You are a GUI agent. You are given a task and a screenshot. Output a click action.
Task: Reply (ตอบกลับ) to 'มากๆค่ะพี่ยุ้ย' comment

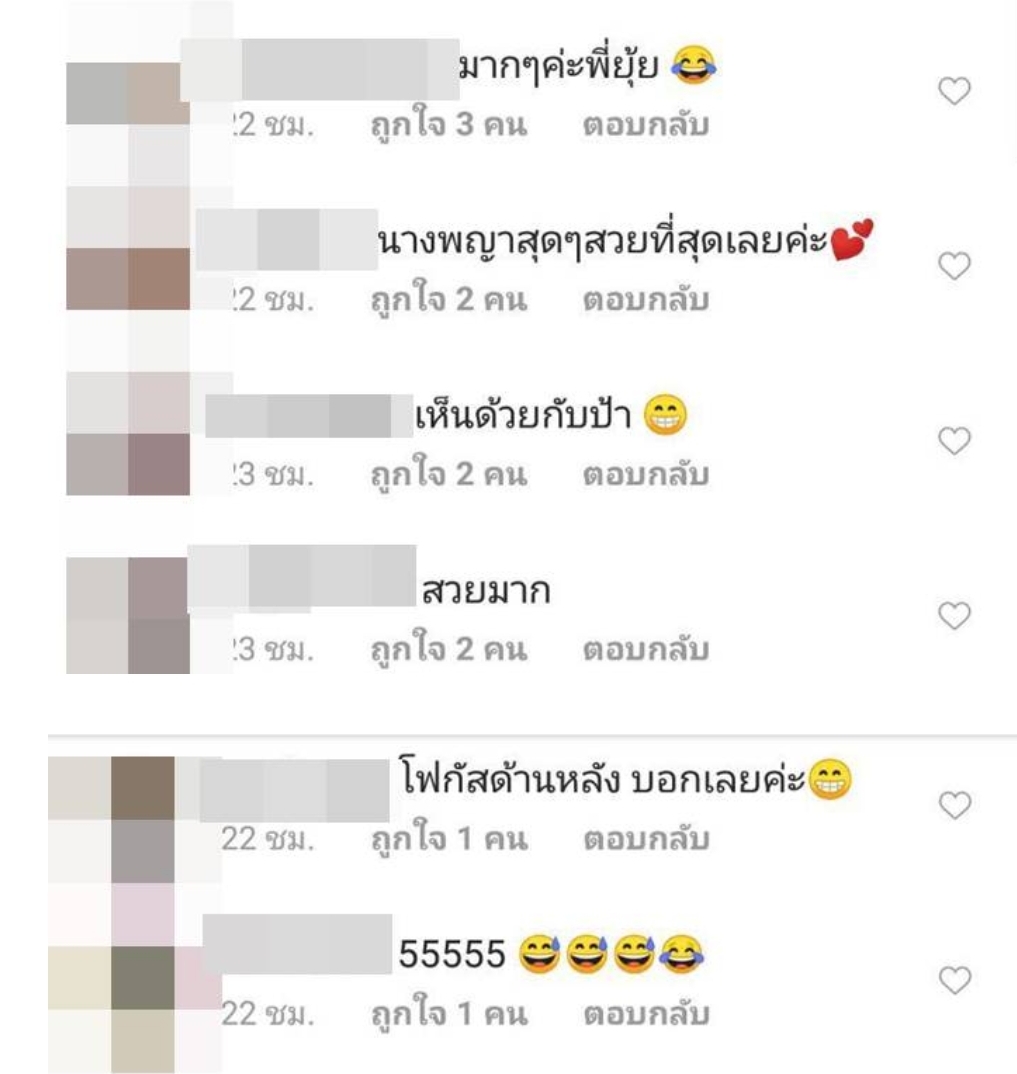coord(646,125)
